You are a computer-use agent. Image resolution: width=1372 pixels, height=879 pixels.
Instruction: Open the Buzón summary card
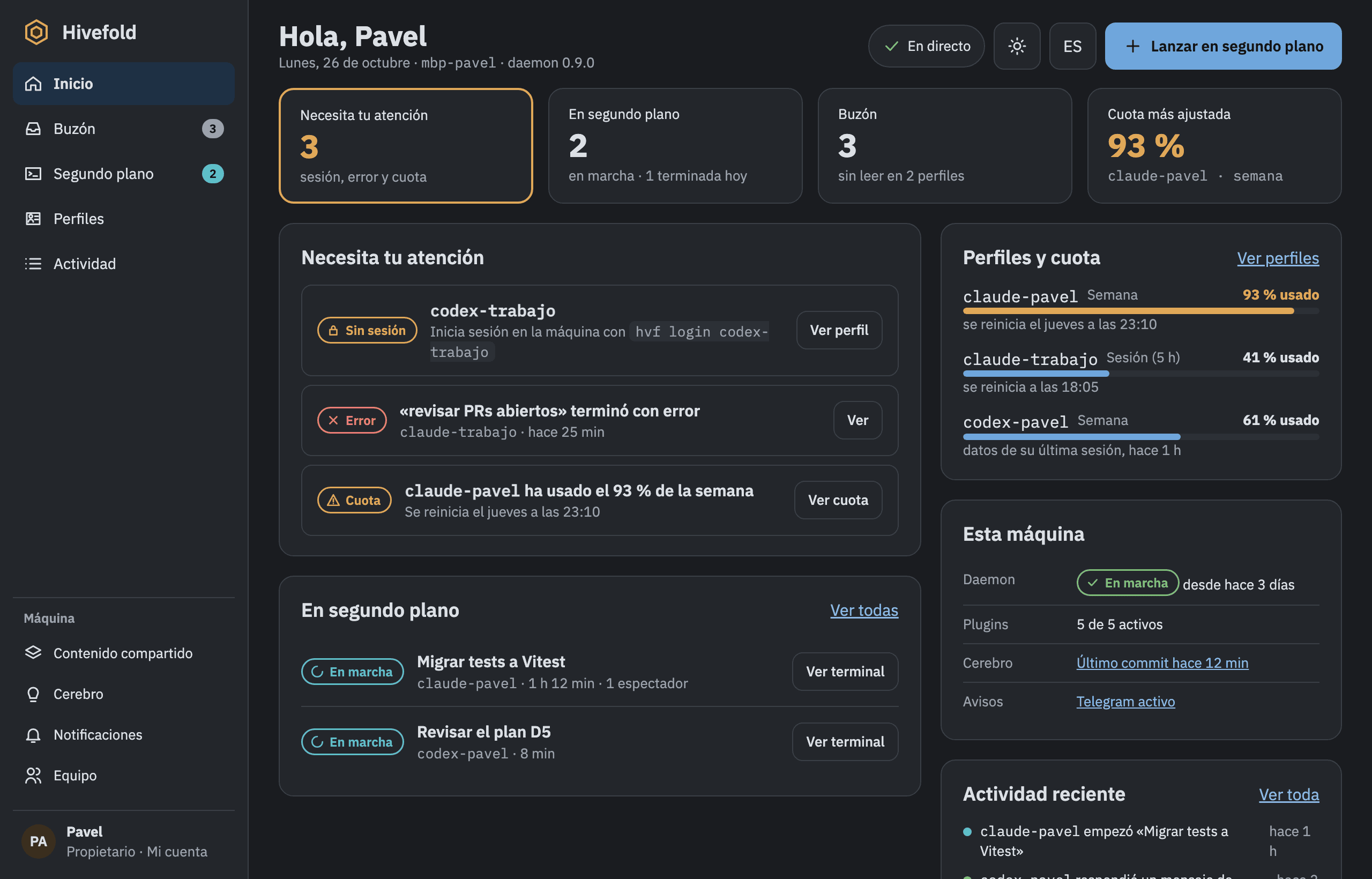click(944, 146)
